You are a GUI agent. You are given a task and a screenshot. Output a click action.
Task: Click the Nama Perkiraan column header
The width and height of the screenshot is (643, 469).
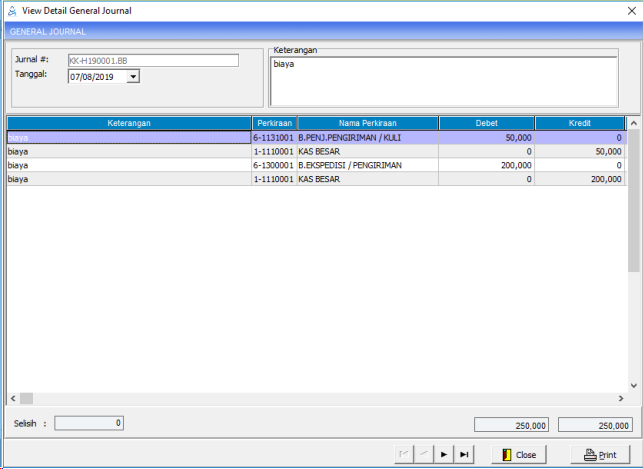tap(367, 123)
